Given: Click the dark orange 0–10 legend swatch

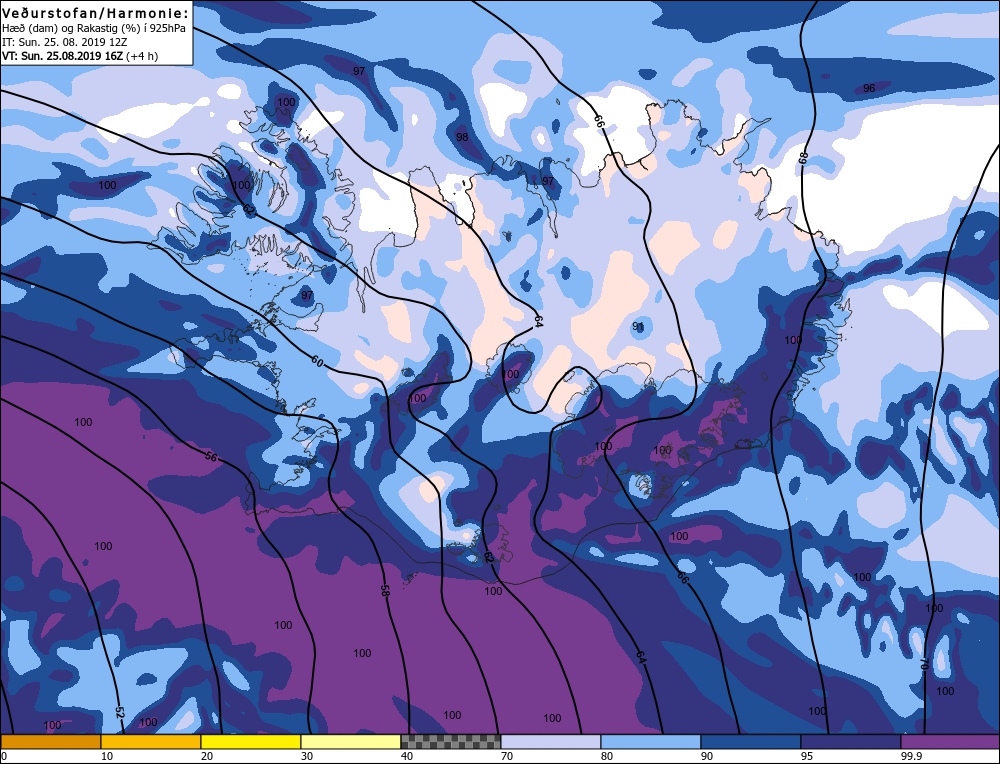Looking at the screenshot, I should [50, 742].
